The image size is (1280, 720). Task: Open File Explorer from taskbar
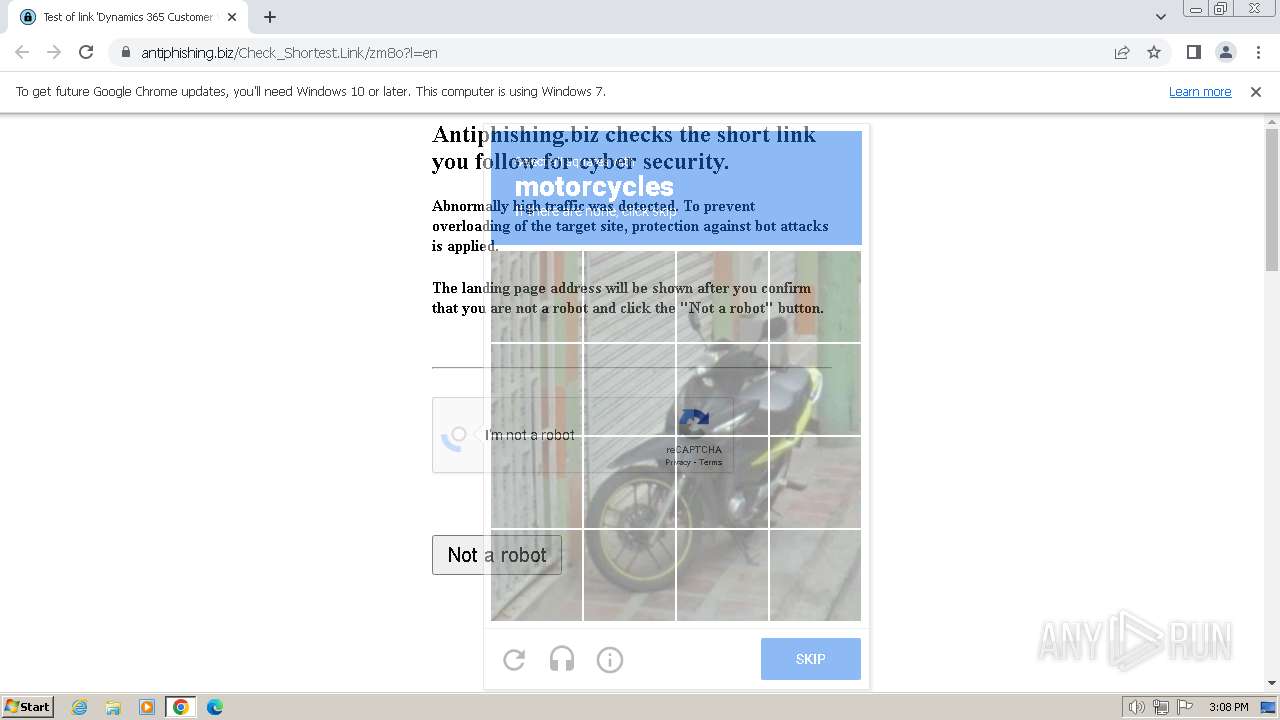(113, 707)
